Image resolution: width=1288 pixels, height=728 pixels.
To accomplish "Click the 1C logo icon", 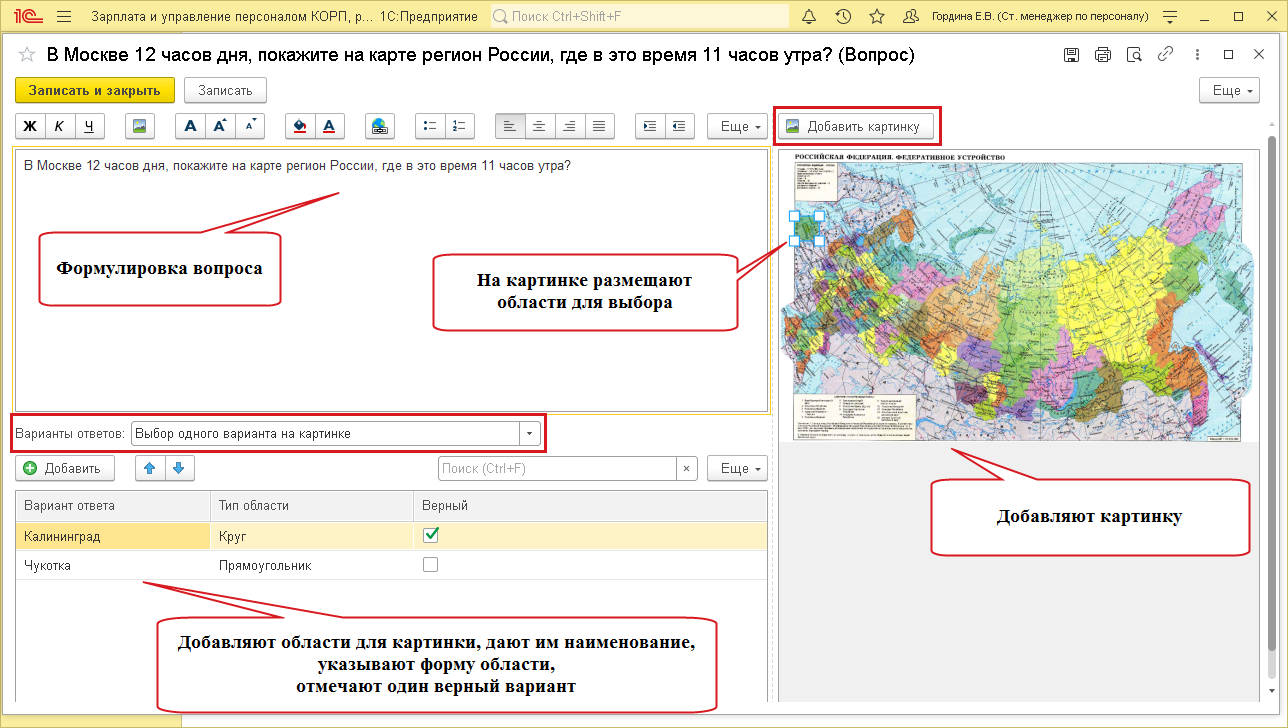I will pos(29,17).
